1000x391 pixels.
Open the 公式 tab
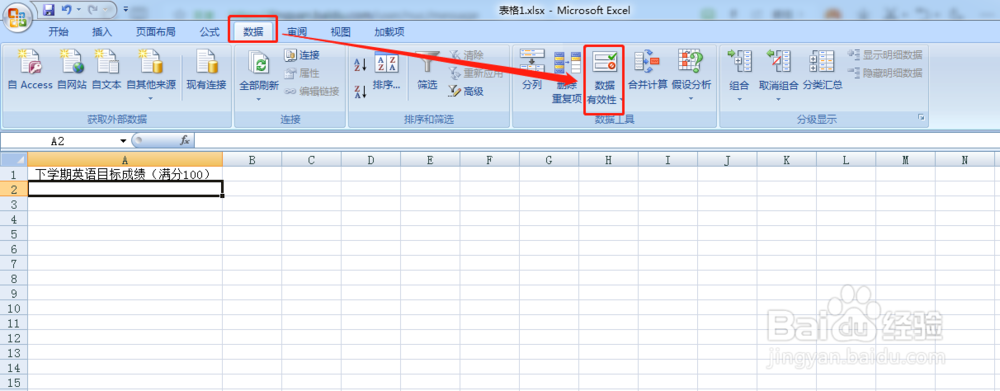(209, 32)
